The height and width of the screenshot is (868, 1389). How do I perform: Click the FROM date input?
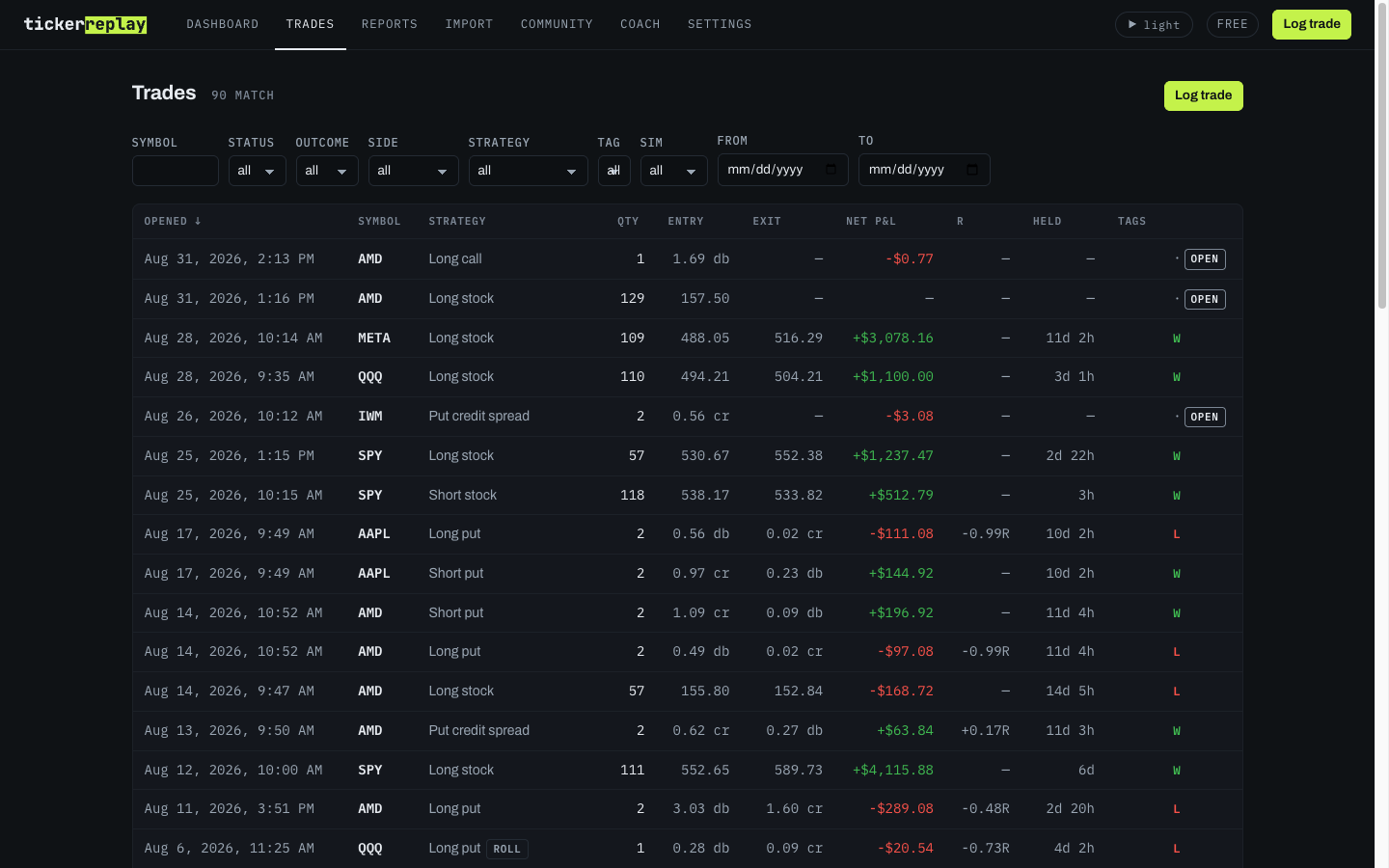[x=782, y=170]
